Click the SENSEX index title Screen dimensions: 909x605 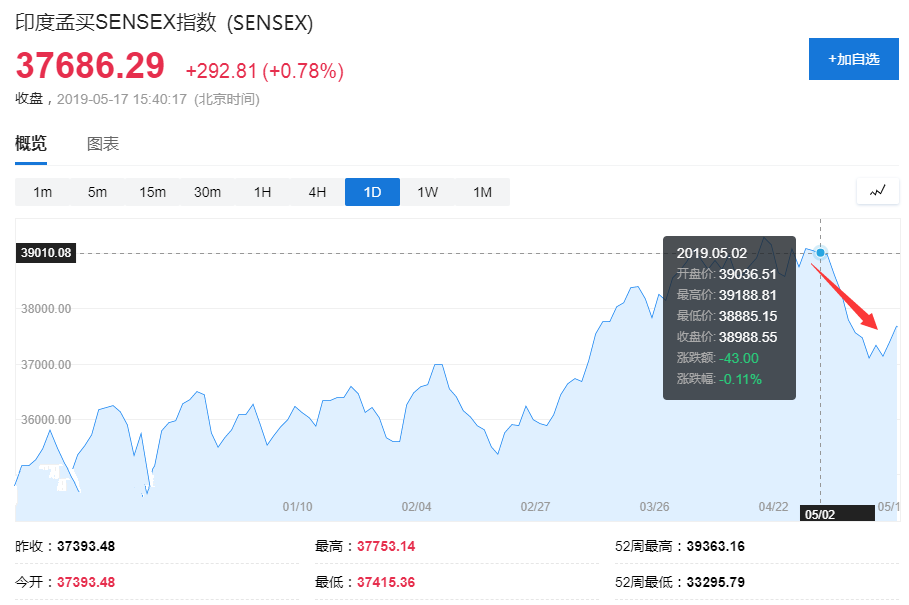pos(164,23)
